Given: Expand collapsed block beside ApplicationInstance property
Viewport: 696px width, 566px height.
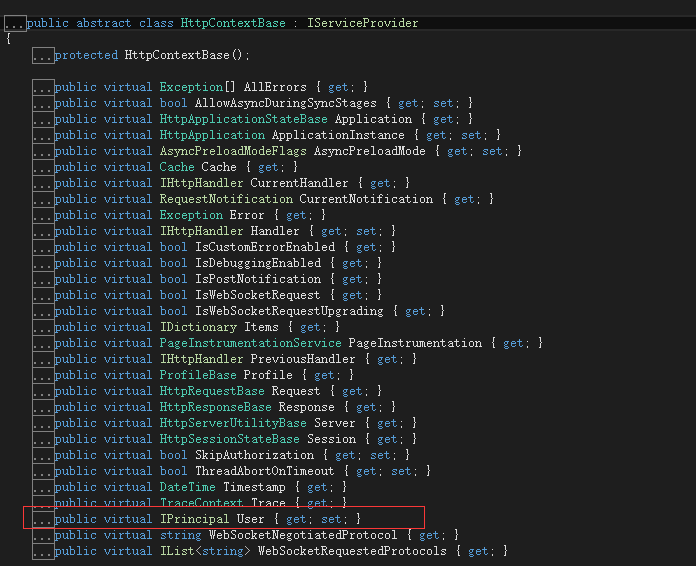Looking at the screenshot, I should point(43,136).
